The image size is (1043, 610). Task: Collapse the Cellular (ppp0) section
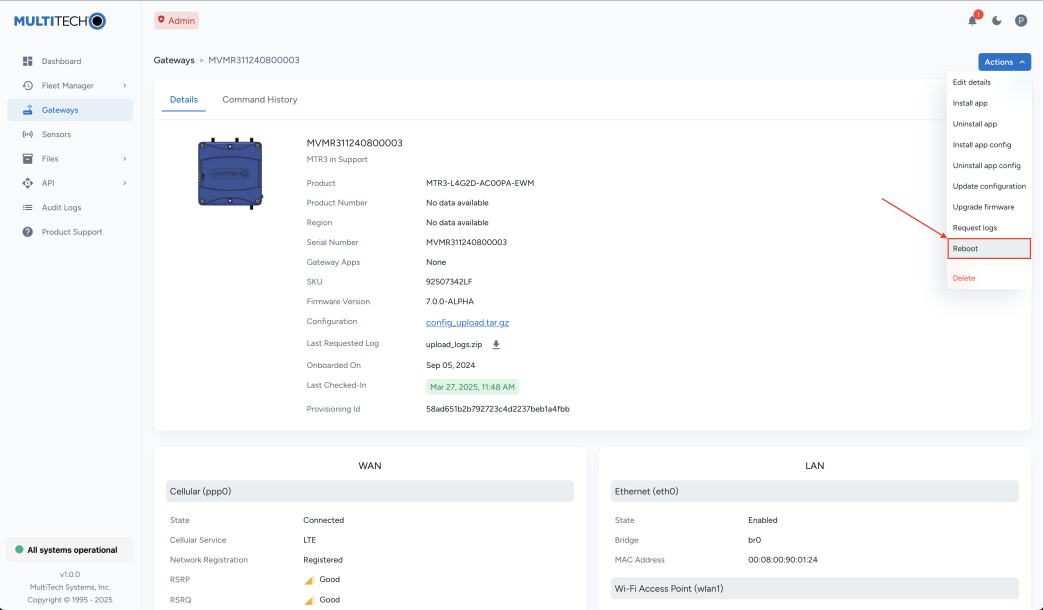pyautogui.click(x=370, y=492)
